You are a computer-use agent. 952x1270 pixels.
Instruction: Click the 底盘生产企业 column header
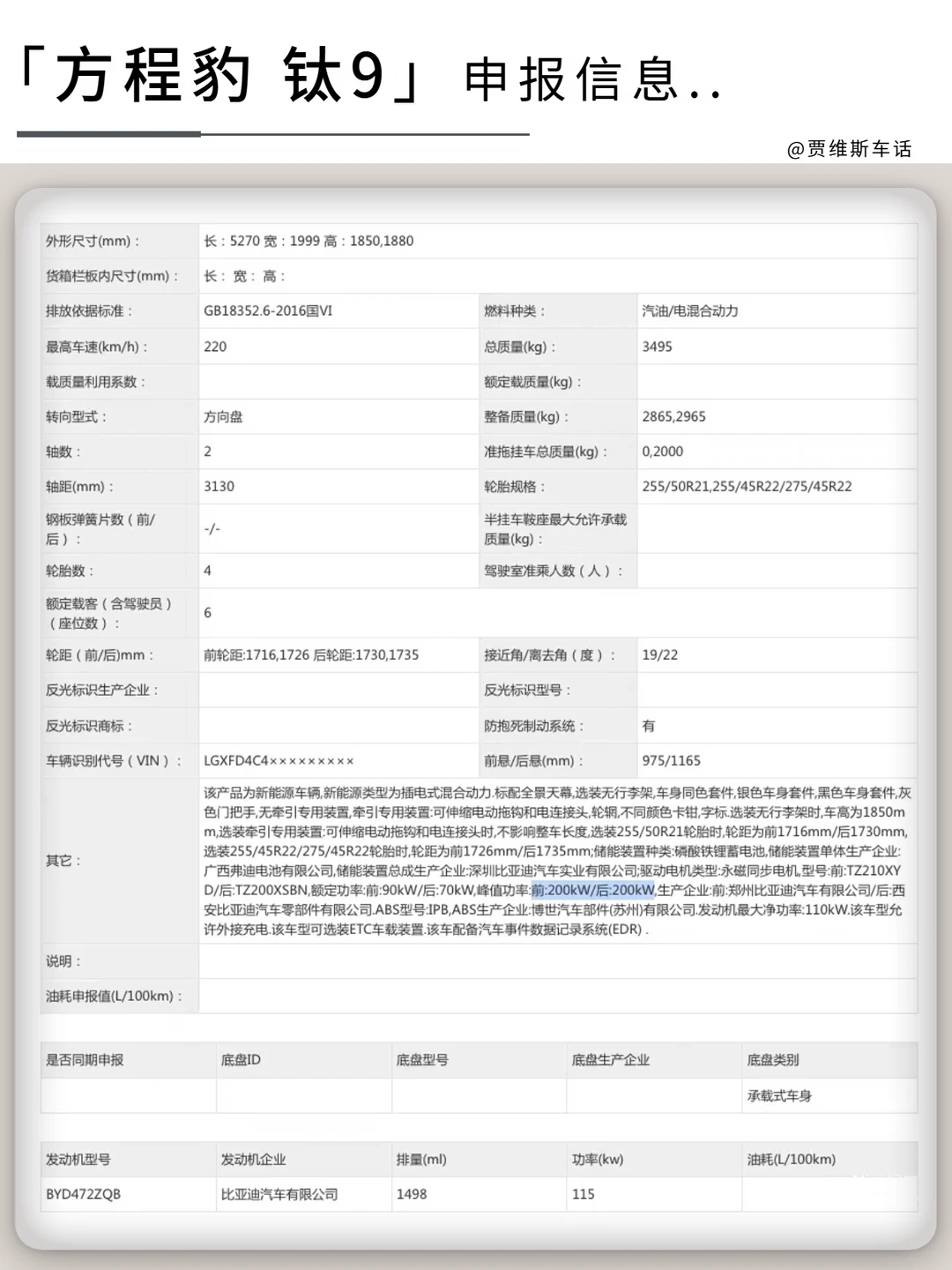pos(610,1059)
